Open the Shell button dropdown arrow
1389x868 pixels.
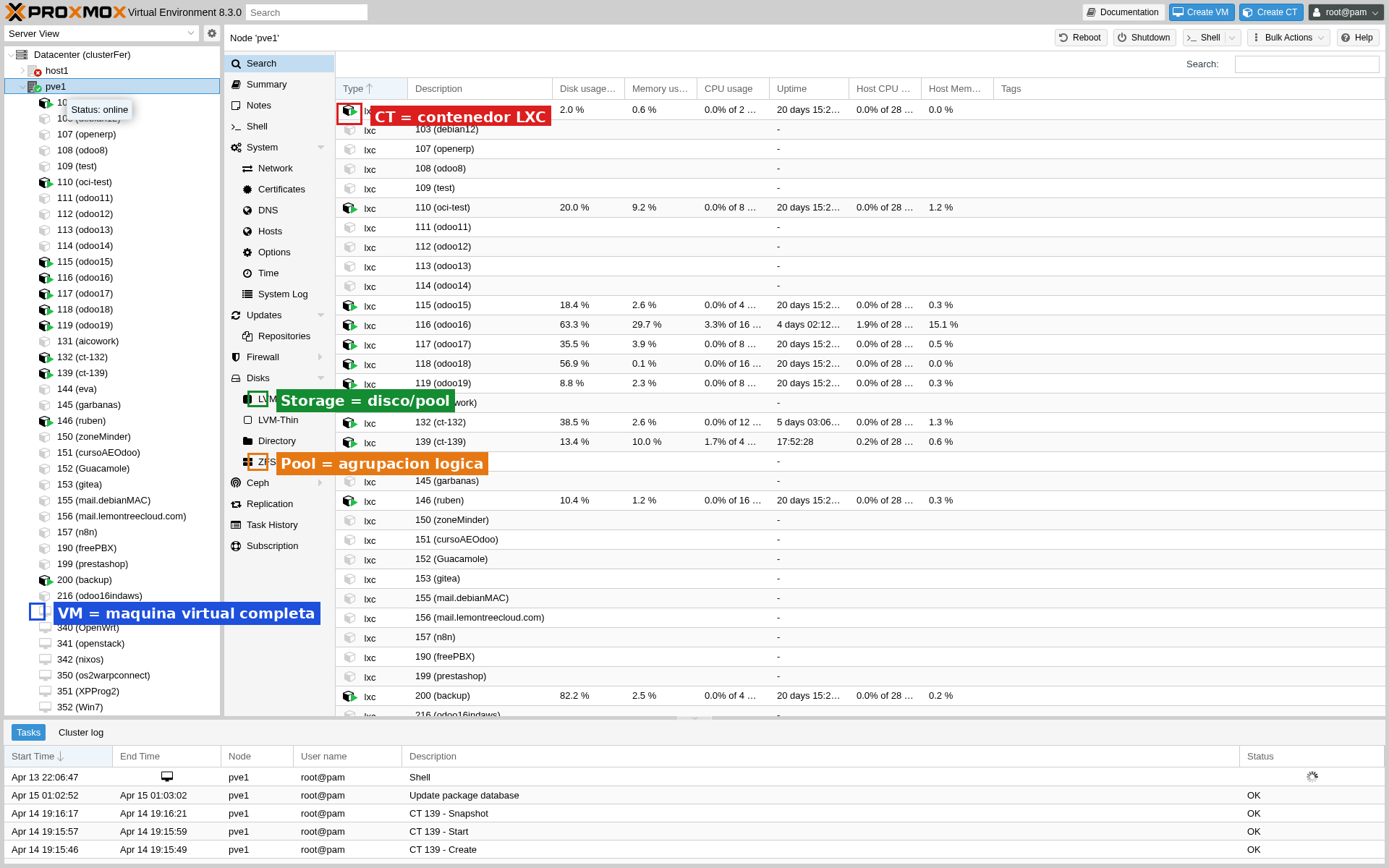pos(1232,38)
